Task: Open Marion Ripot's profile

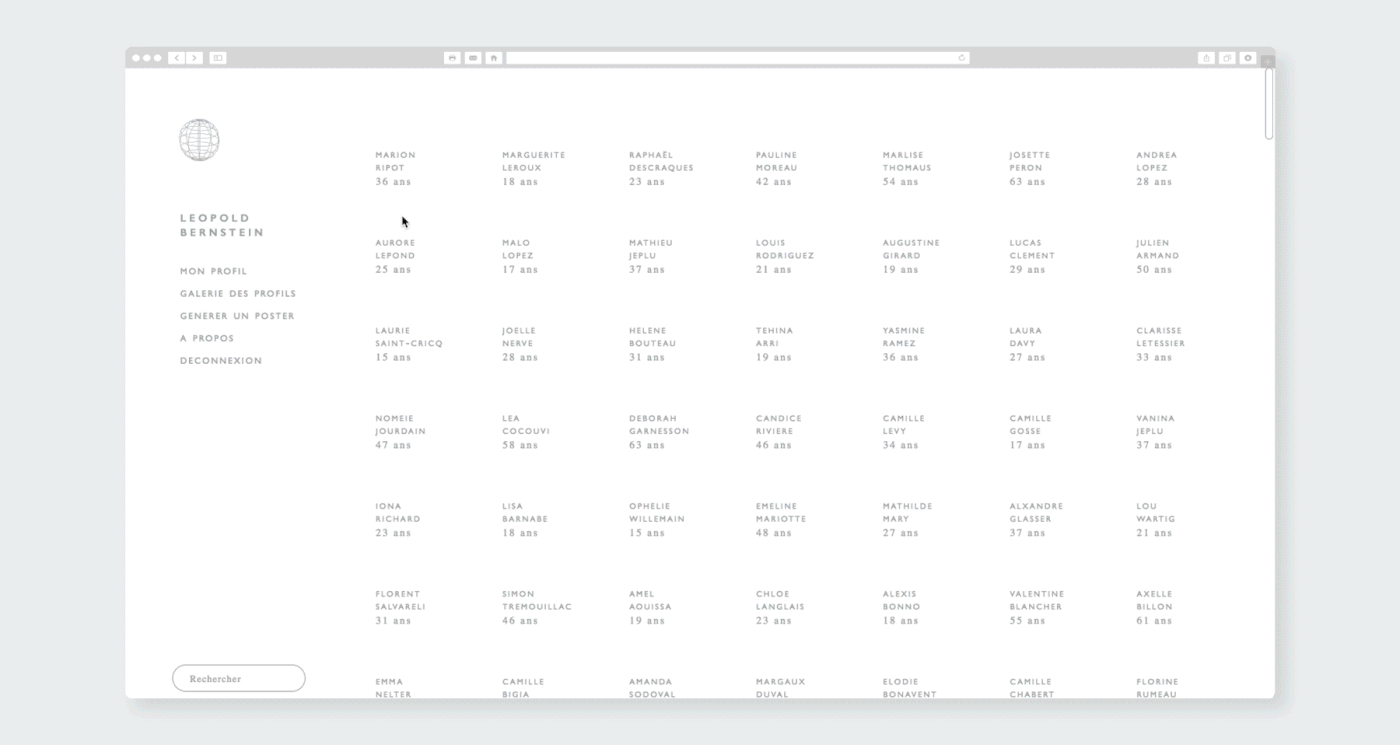Action: click(x=395, y=168)
